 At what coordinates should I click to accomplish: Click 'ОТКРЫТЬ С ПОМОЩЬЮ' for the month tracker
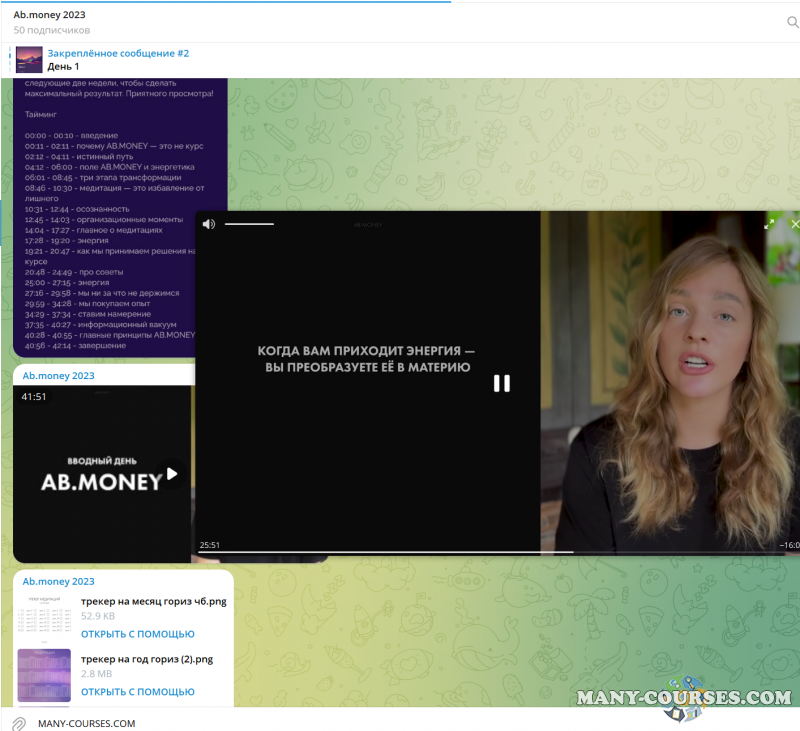point(138,634)
